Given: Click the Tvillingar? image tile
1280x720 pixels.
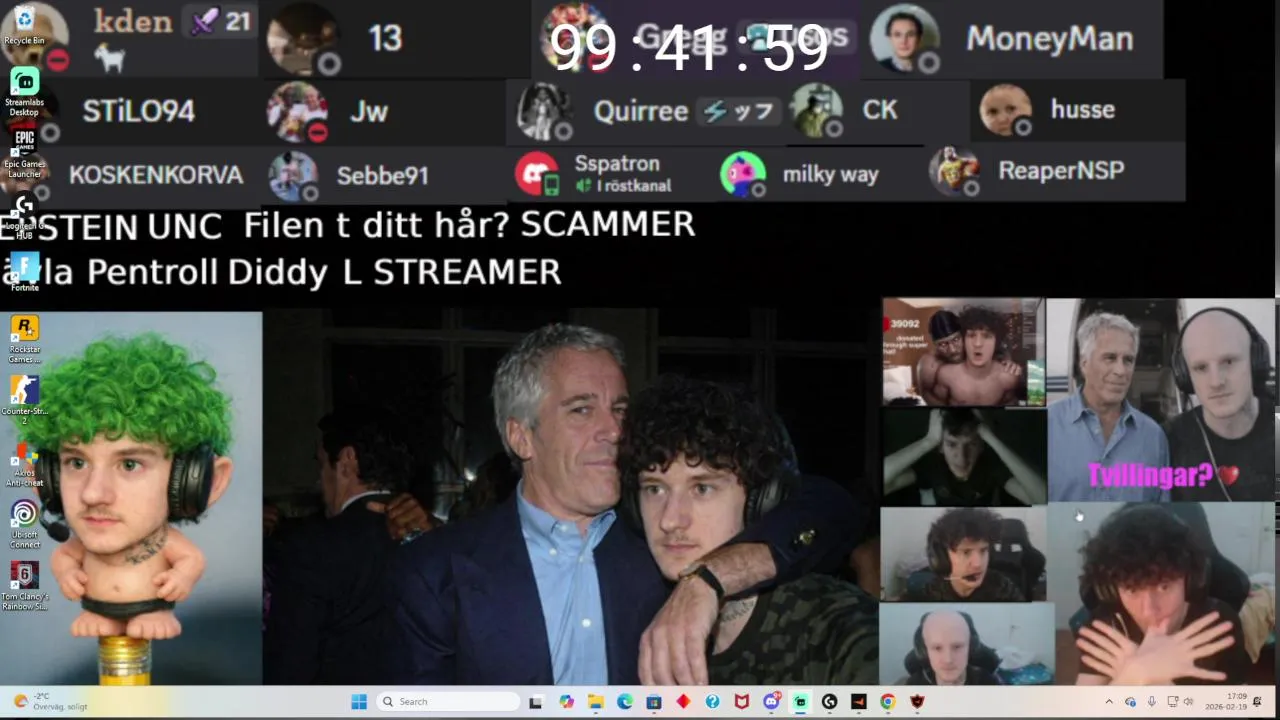Looking at the screenshot, I should click(x=1161, y=400).
